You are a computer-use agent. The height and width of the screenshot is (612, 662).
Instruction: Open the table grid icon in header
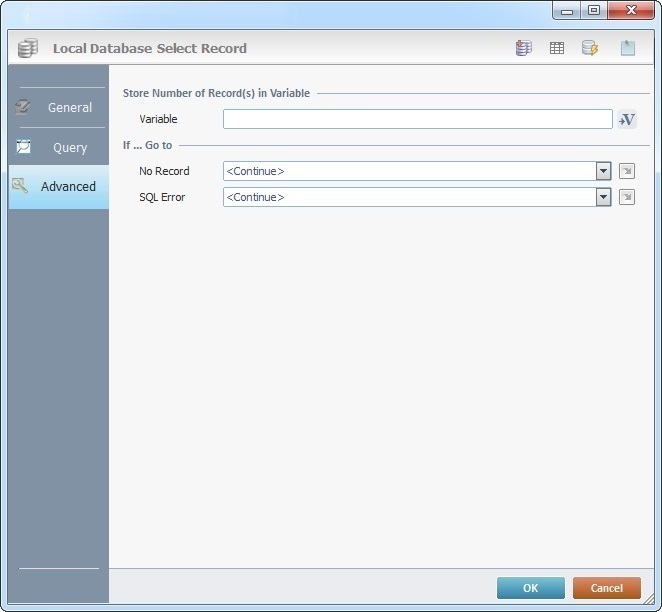[557, 48]
